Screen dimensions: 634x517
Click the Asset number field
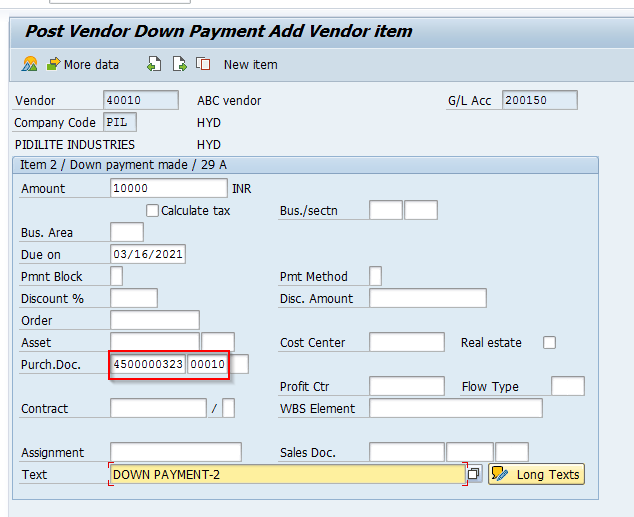coord(155,342)
